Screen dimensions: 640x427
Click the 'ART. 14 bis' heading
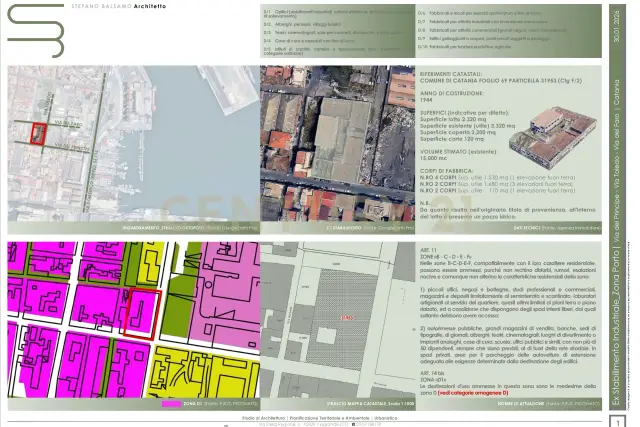431,374
